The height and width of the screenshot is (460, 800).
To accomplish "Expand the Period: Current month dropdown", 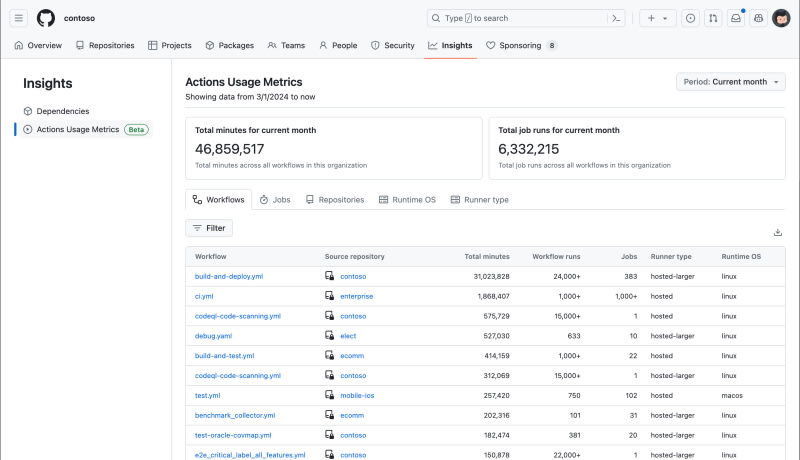I will tap(730, 82).
